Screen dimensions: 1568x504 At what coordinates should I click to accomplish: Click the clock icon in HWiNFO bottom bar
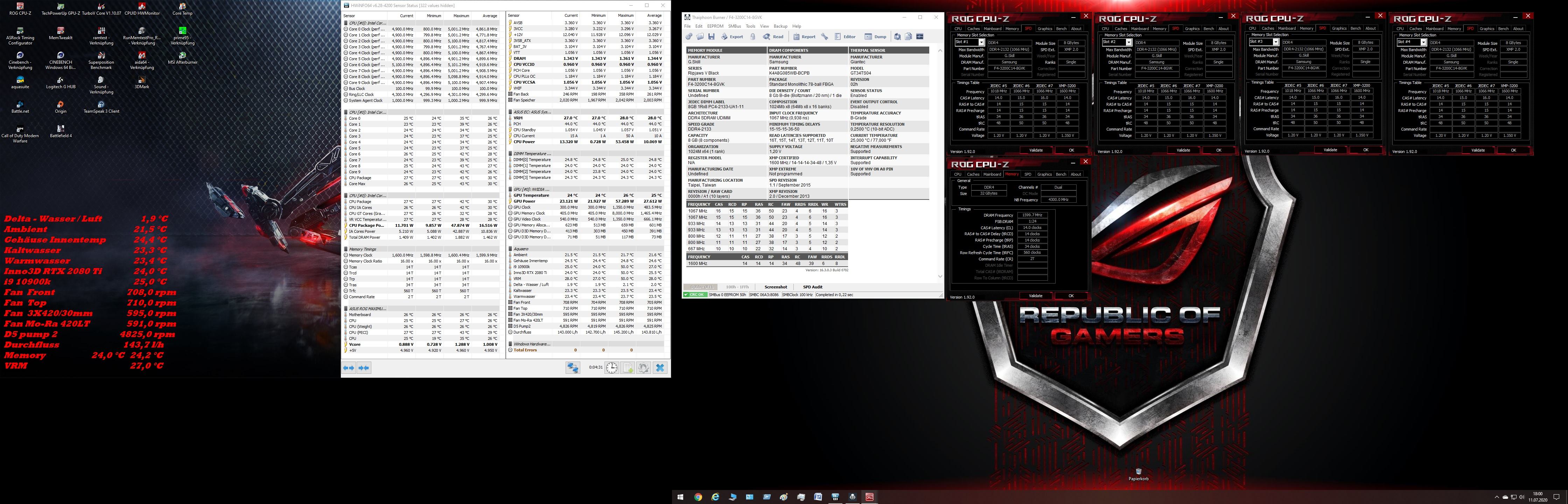coord(612,367)
